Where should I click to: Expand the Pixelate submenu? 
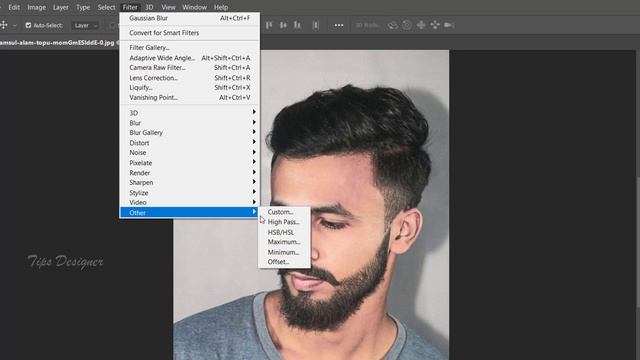point(189,162)
